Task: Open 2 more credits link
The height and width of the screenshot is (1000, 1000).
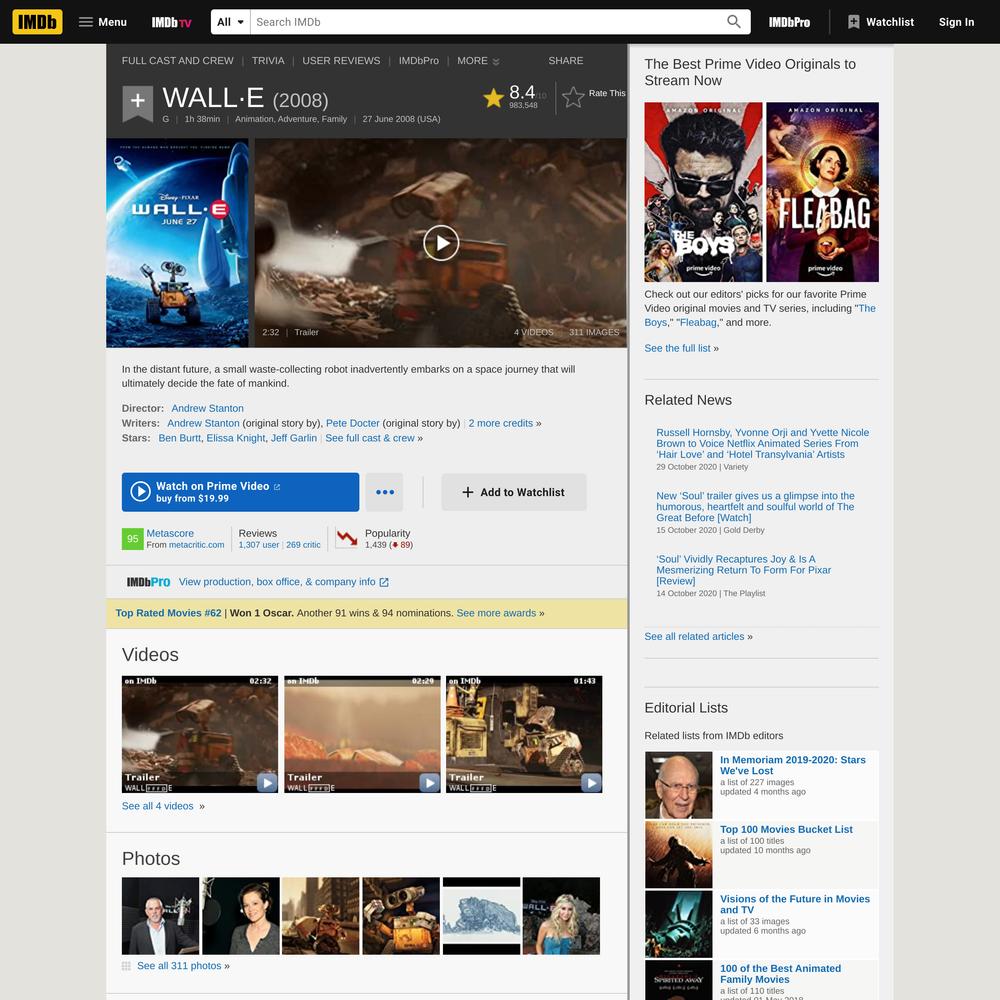Action: pyautogui.click(x=501, y=423)
